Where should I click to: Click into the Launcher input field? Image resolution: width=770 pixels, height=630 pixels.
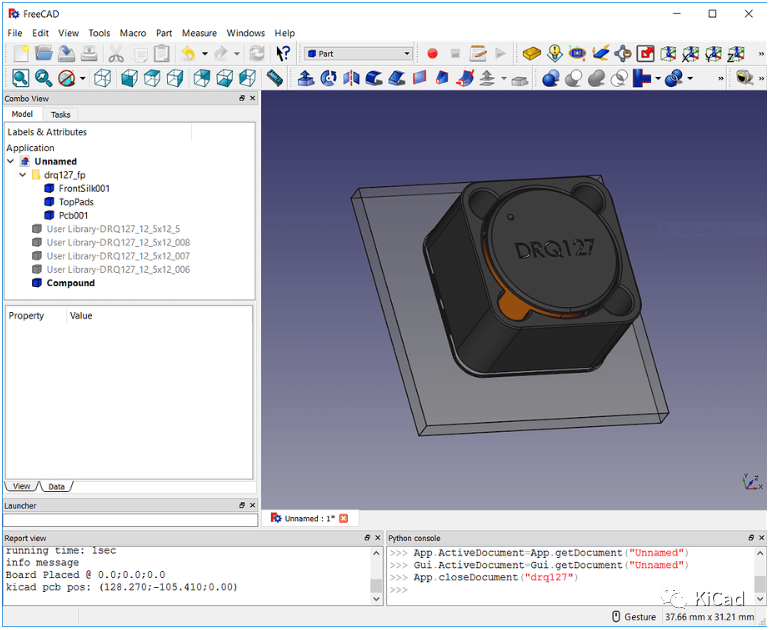coord(130,520)
